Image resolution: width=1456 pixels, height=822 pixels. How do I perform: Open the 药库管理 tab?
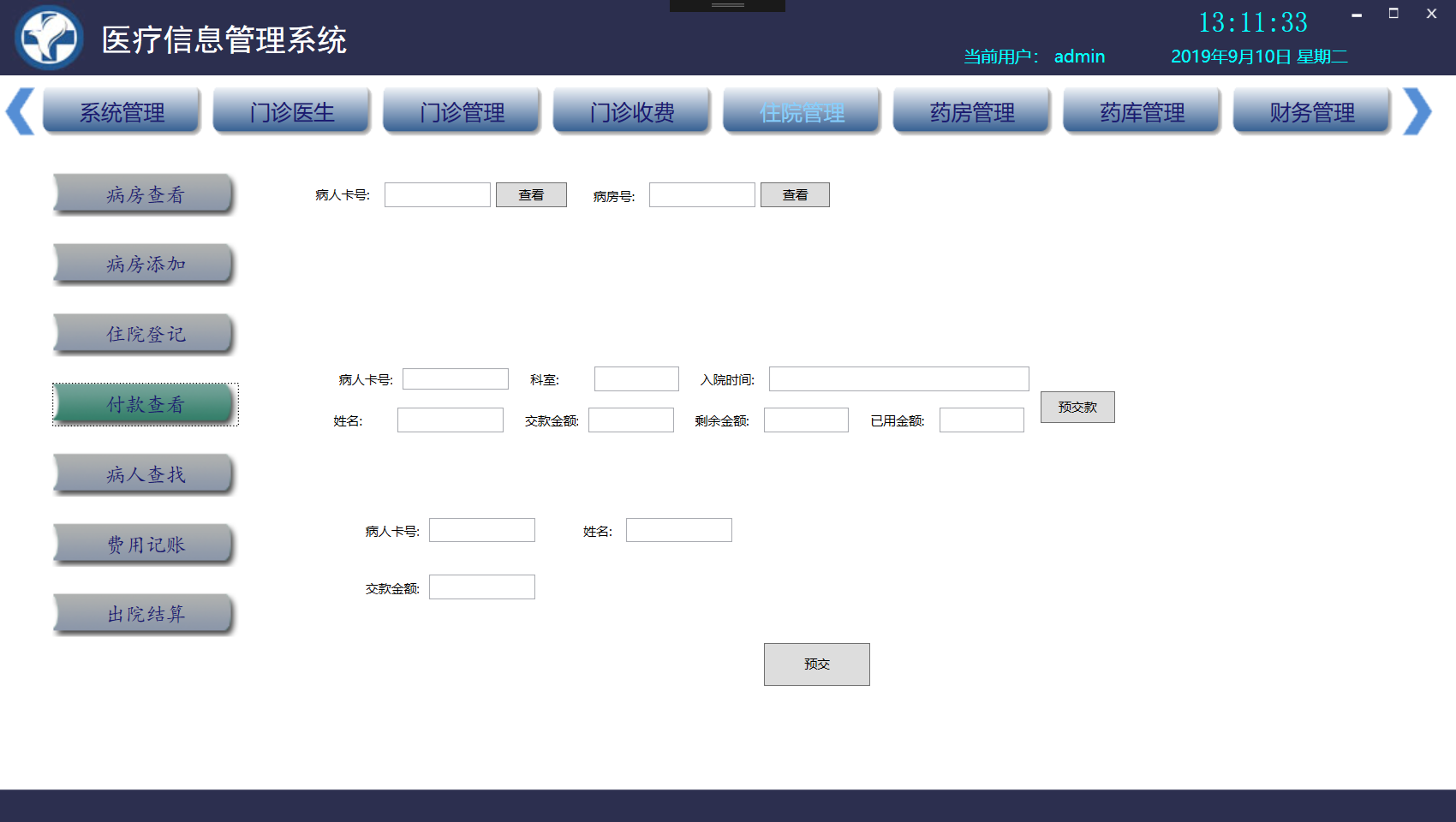coord(1142,111)
